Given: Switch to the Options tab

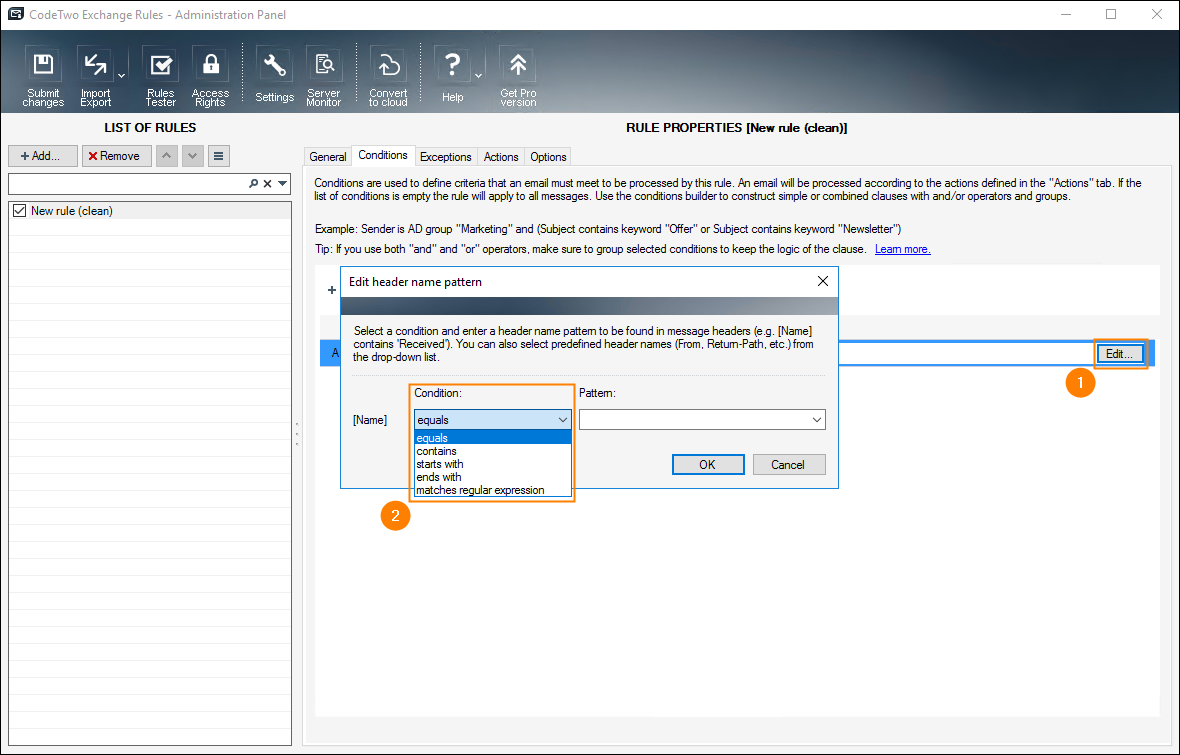Looking at the screenshot, I should (548, 157).
